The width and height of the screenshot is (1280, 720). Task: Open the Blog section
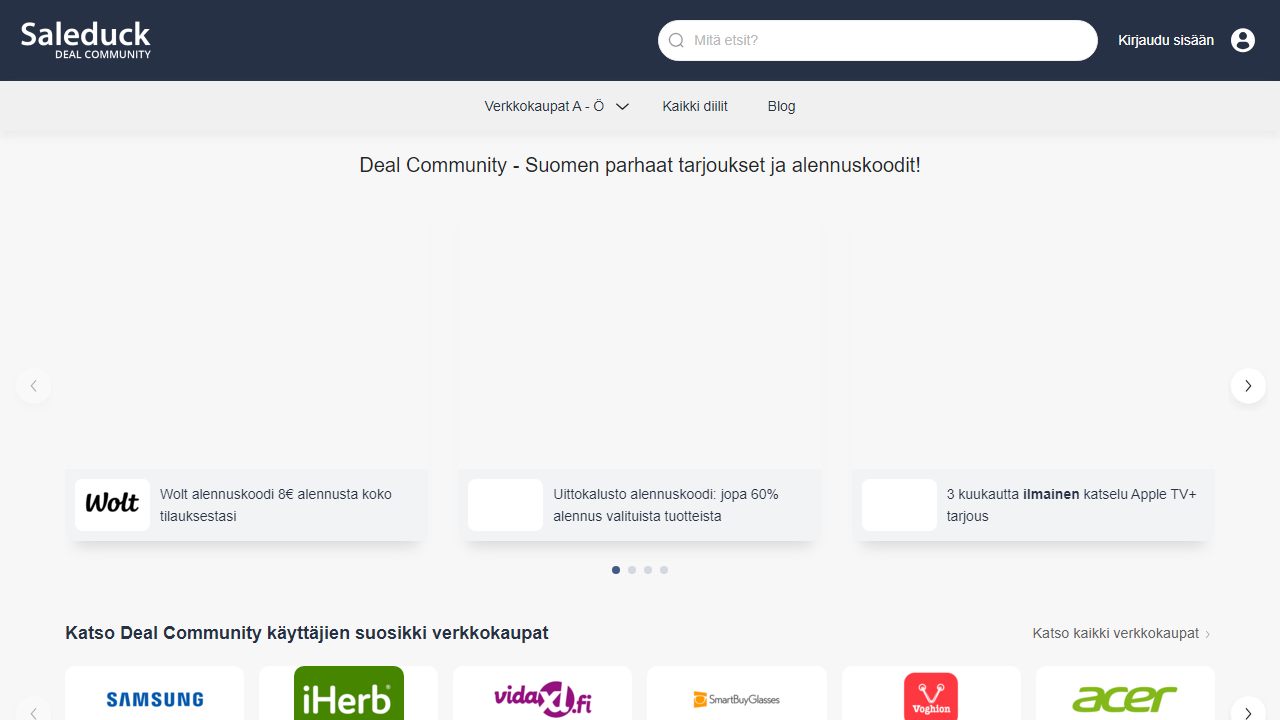781,106
